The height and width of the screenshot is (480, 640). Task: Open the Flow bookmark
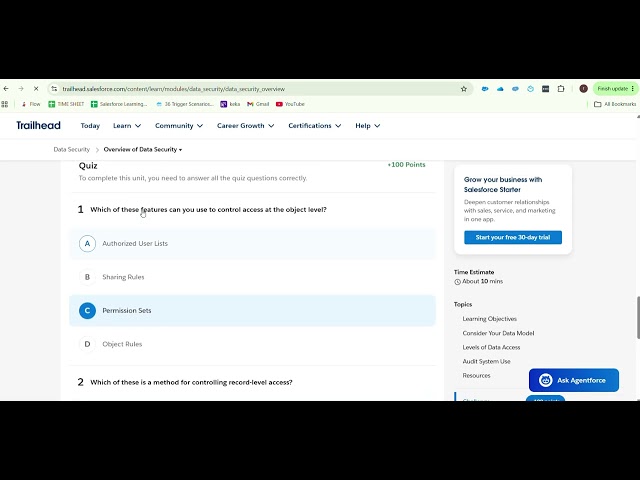pyautogui.click(x=31, y=104)
